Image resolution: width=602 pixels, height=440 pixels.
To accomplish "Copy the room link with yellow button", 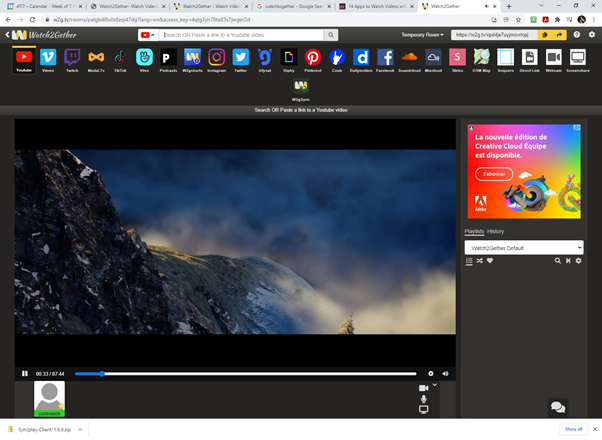I will (544, 35).
